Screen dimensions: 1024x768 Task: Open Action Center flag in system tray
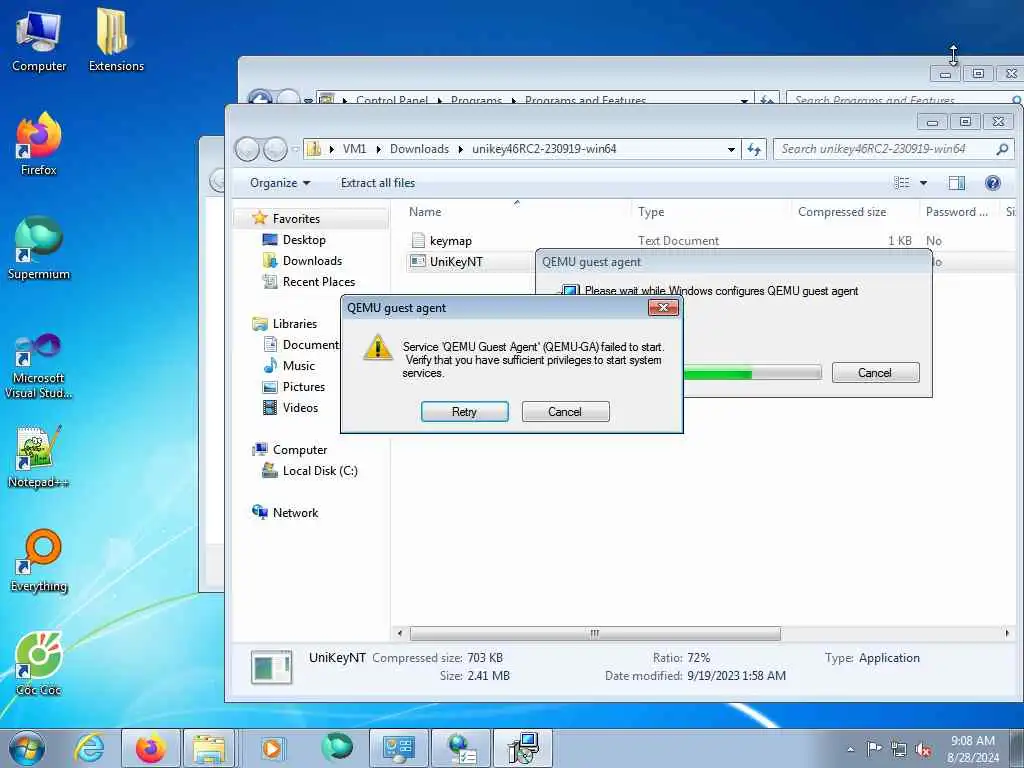(874, 748)
